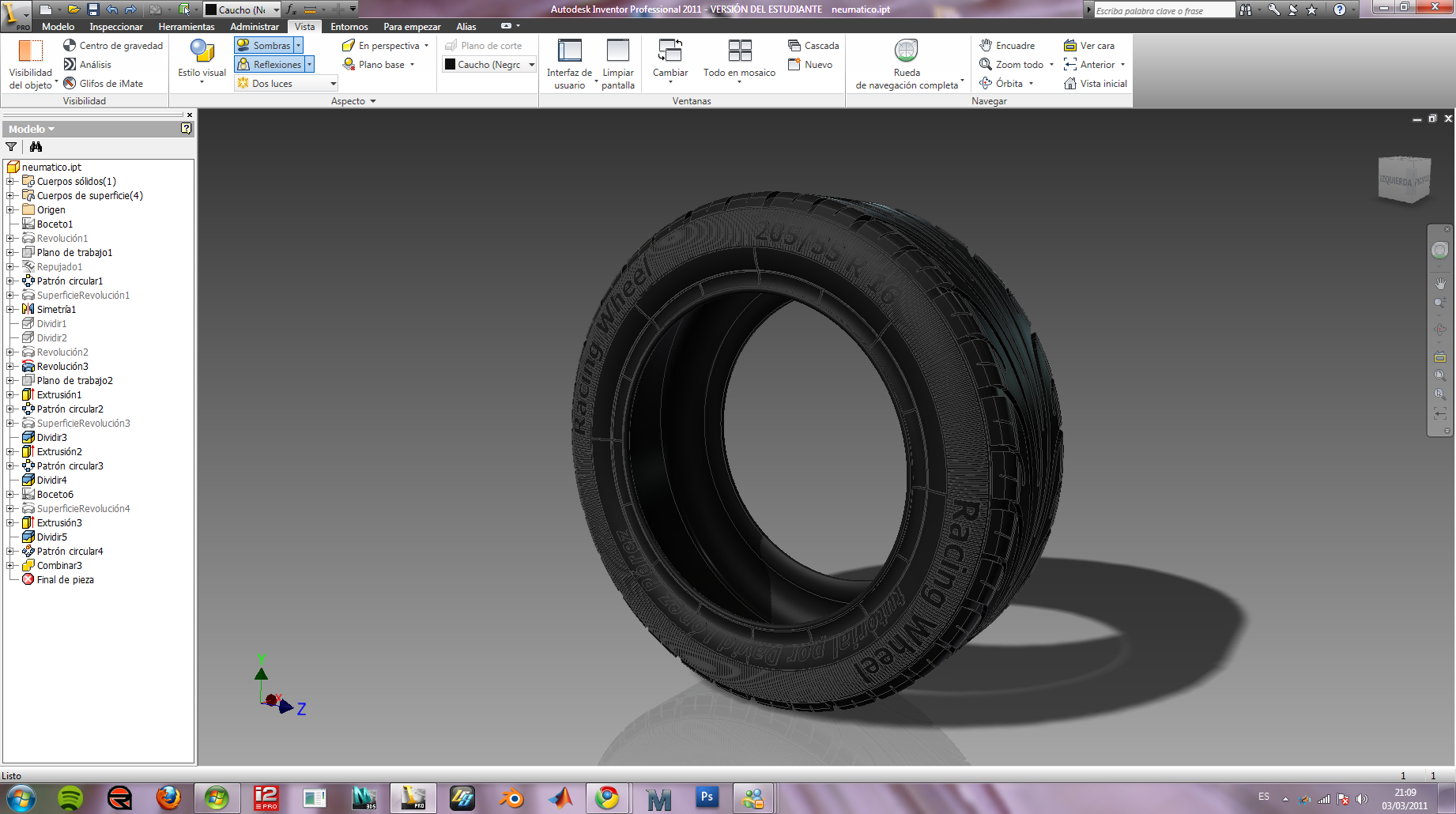Click the binoculars find icon in browser

click(x=36, y=147)
